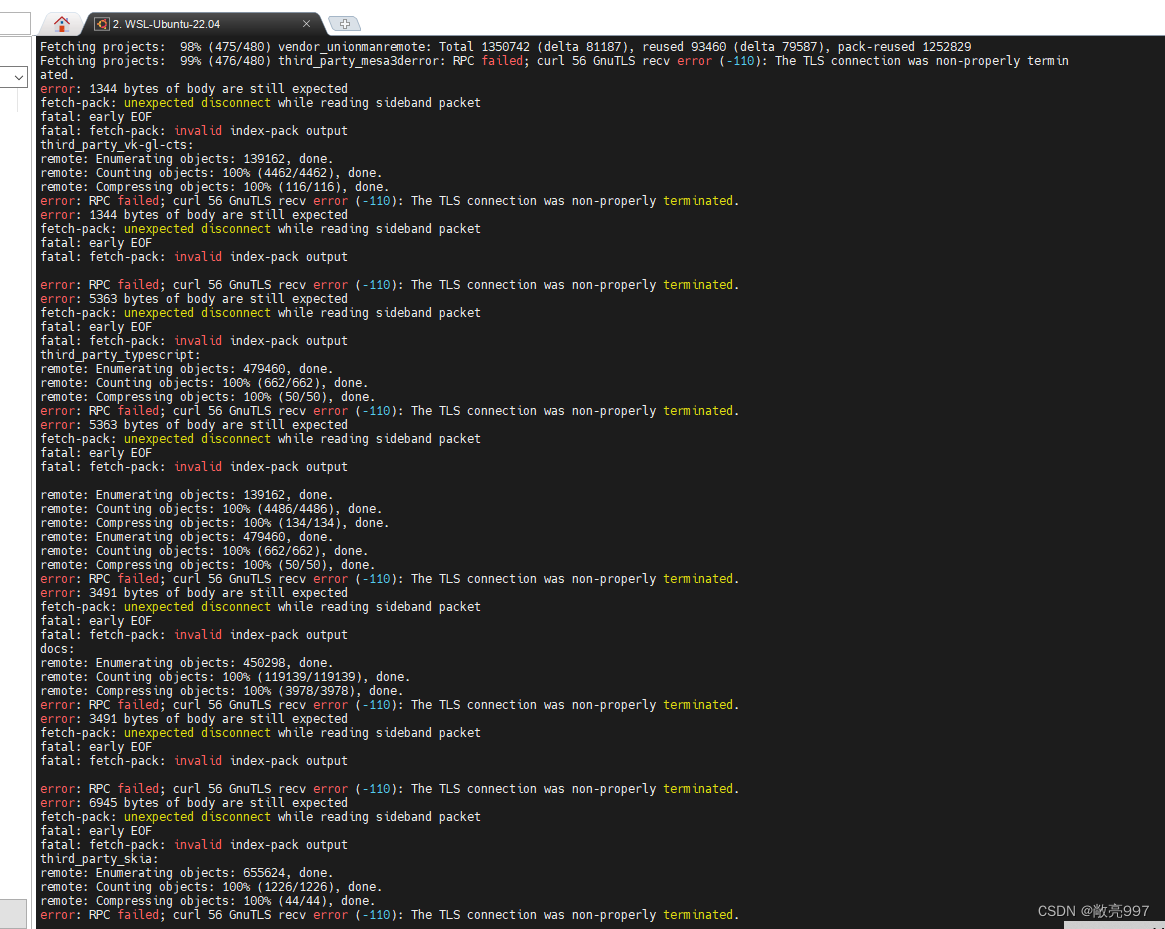The image size is (1165, 929).
Task: Click the 'third_party_vk-gl-cts:' line
Action: [117, 145]
